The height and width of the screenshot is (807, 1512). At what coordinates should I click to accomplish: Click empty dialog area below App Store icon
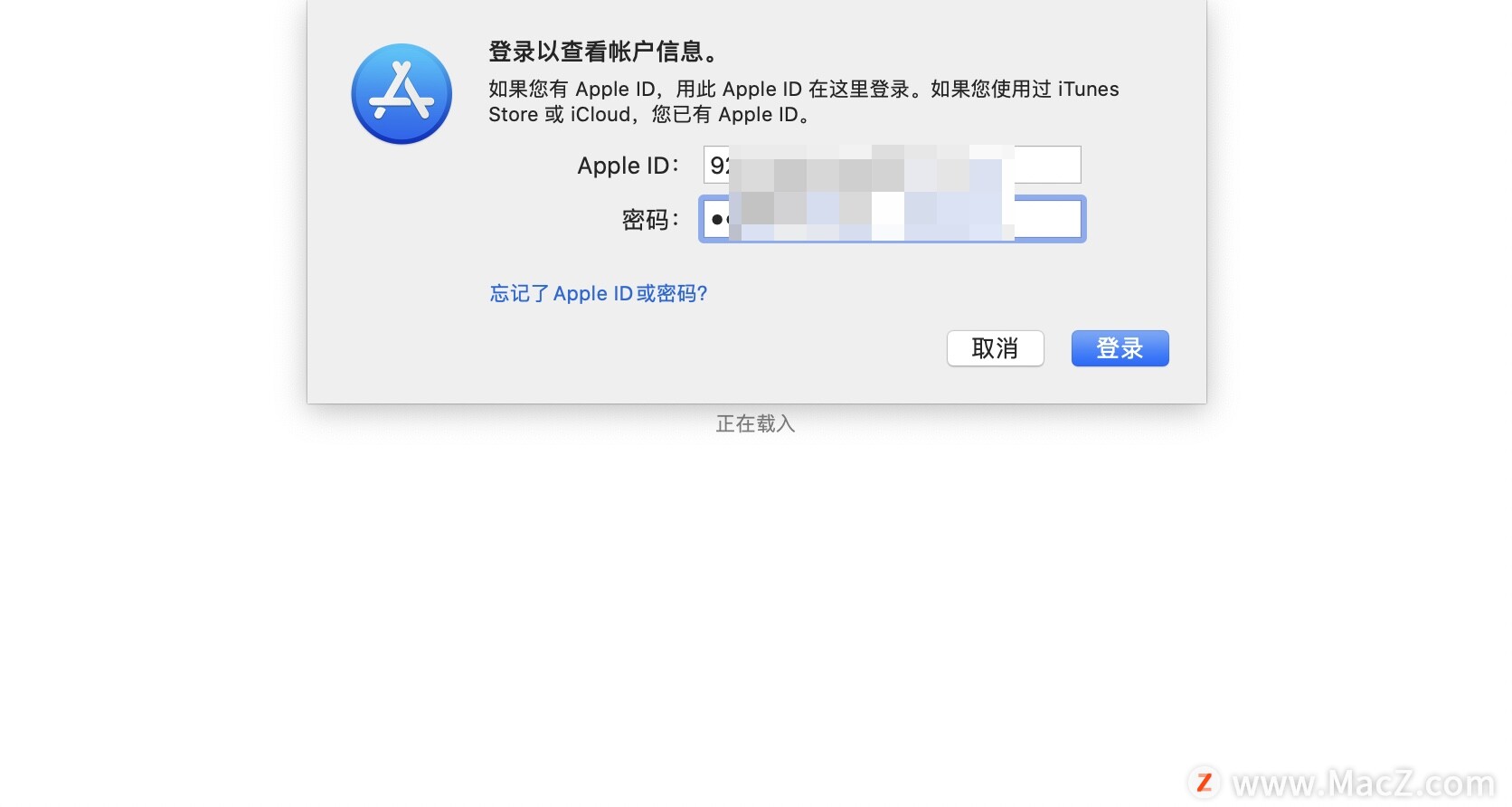tap(402, 271)
